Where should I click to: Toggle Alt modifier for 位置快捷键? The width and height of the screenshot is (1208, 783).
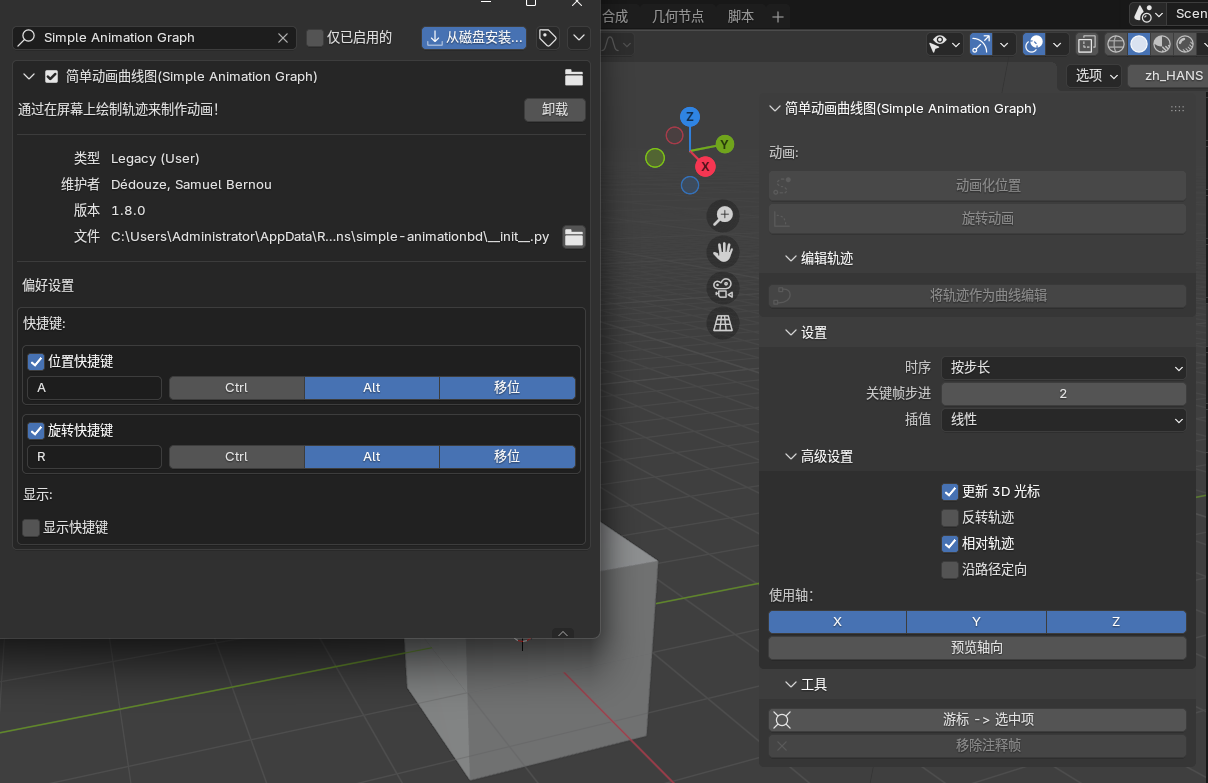[372, 388]
